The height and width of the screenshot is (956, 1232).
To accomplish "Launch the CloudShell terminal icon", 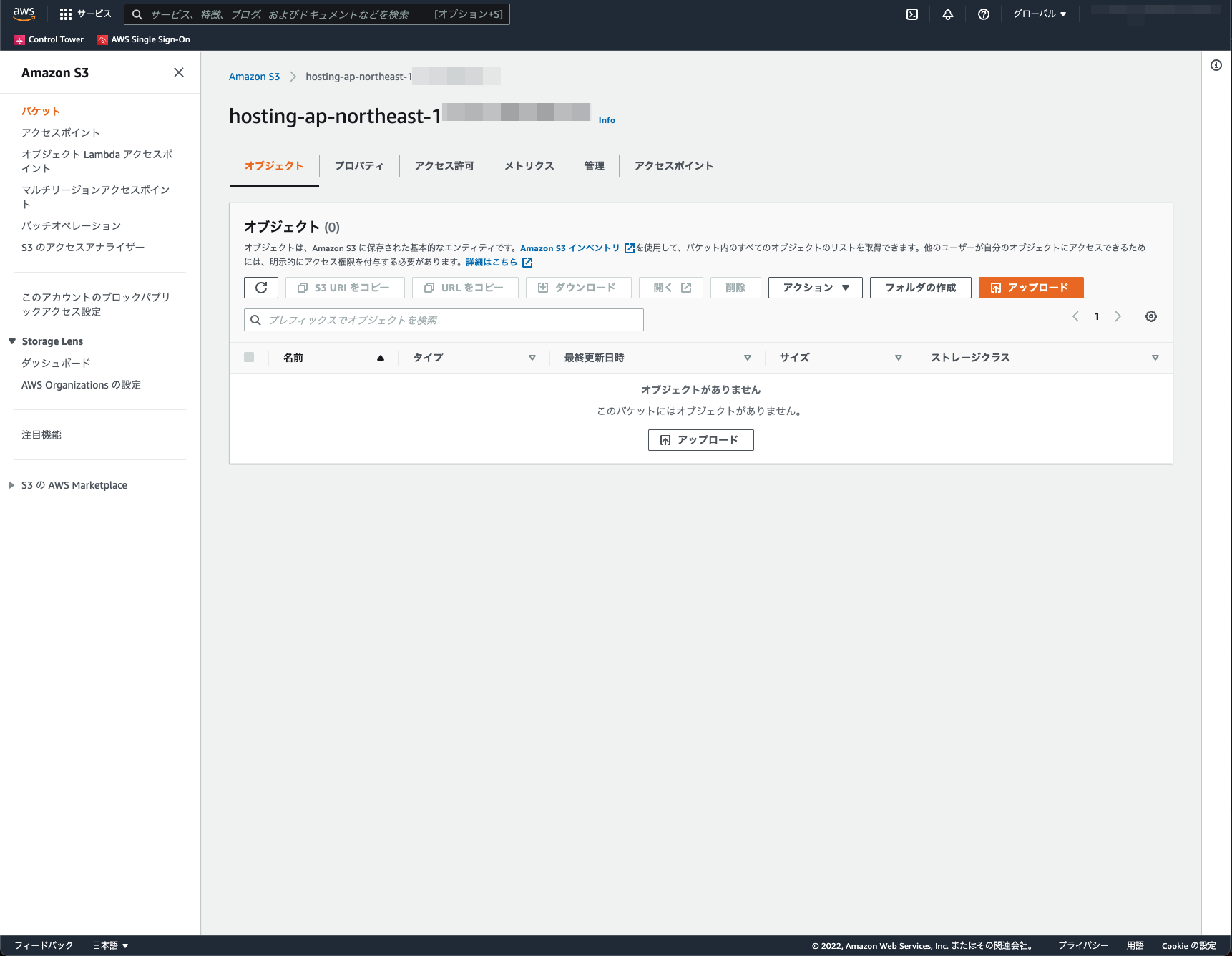I will click(912, 14).
